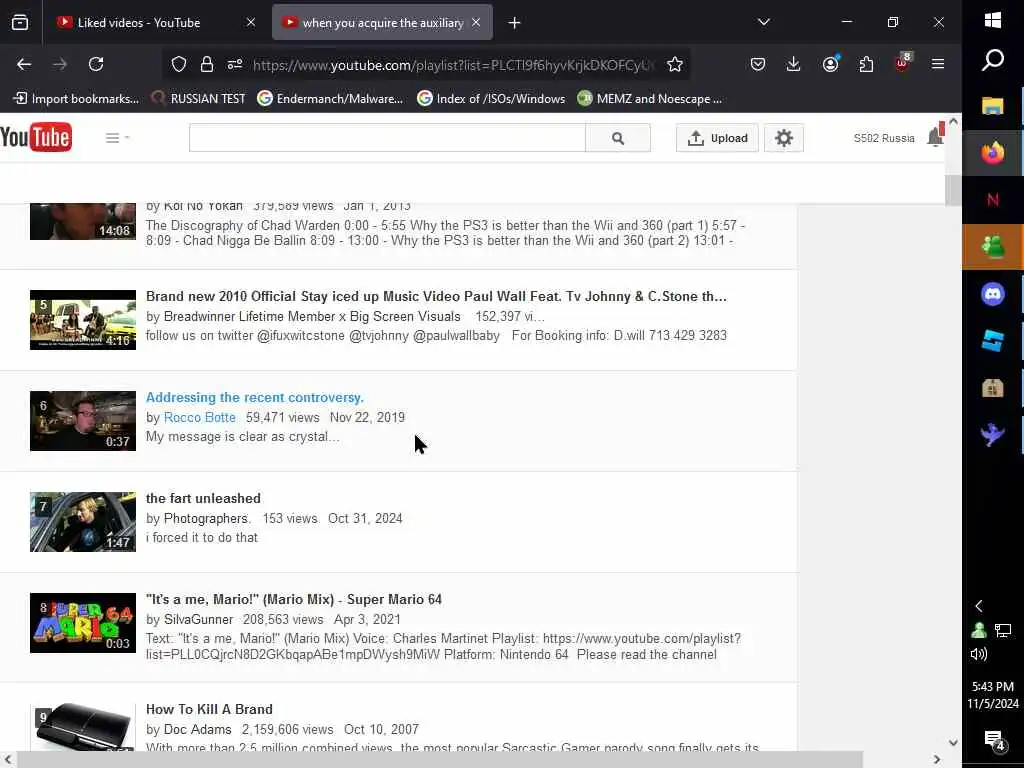Open the 14:08 Chad Warden video thumbnail
1024x768 pixels.
point(83,221)
